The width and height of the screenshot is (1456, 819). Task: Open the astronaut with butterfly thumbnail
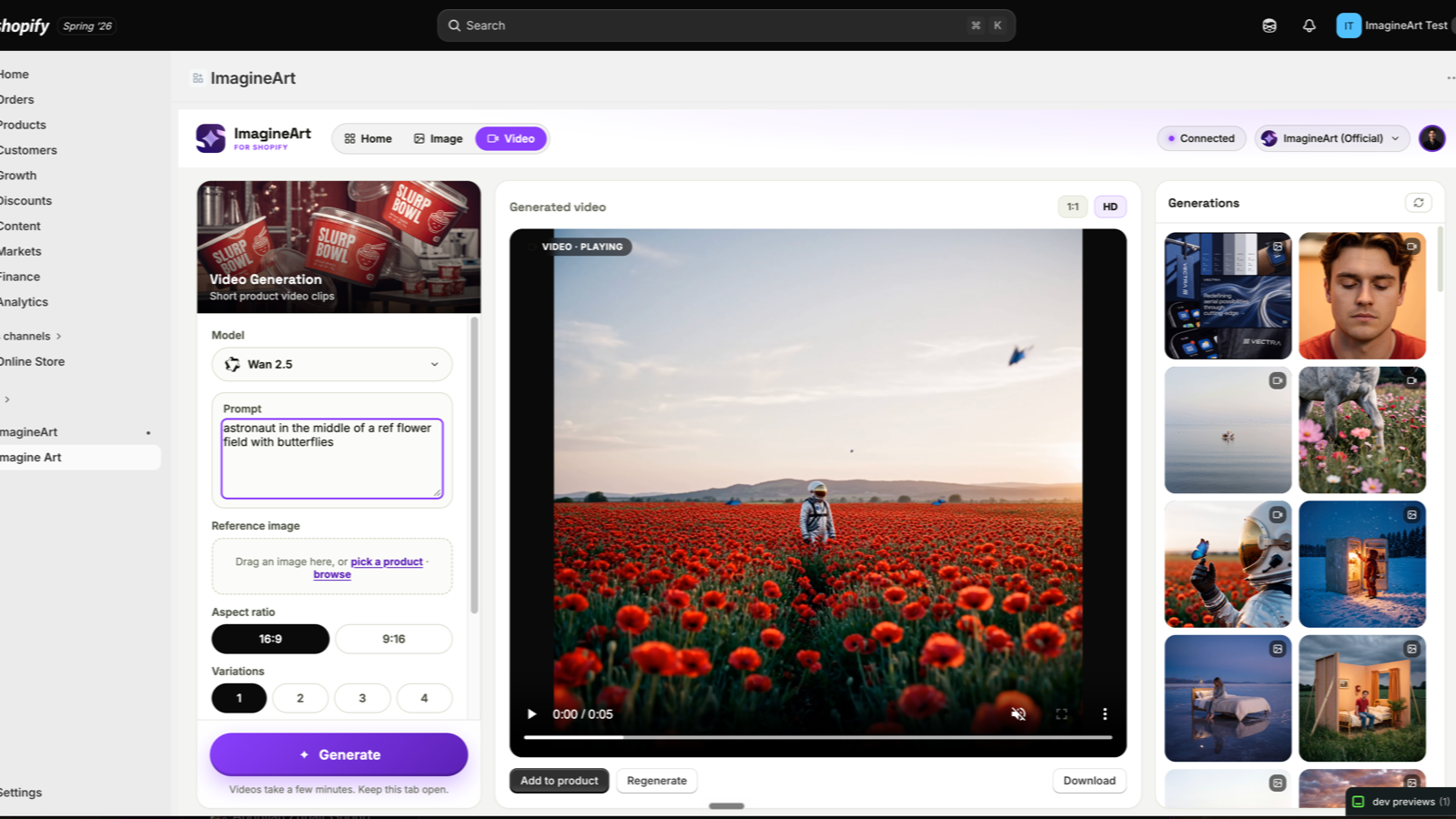point(1228,564)
